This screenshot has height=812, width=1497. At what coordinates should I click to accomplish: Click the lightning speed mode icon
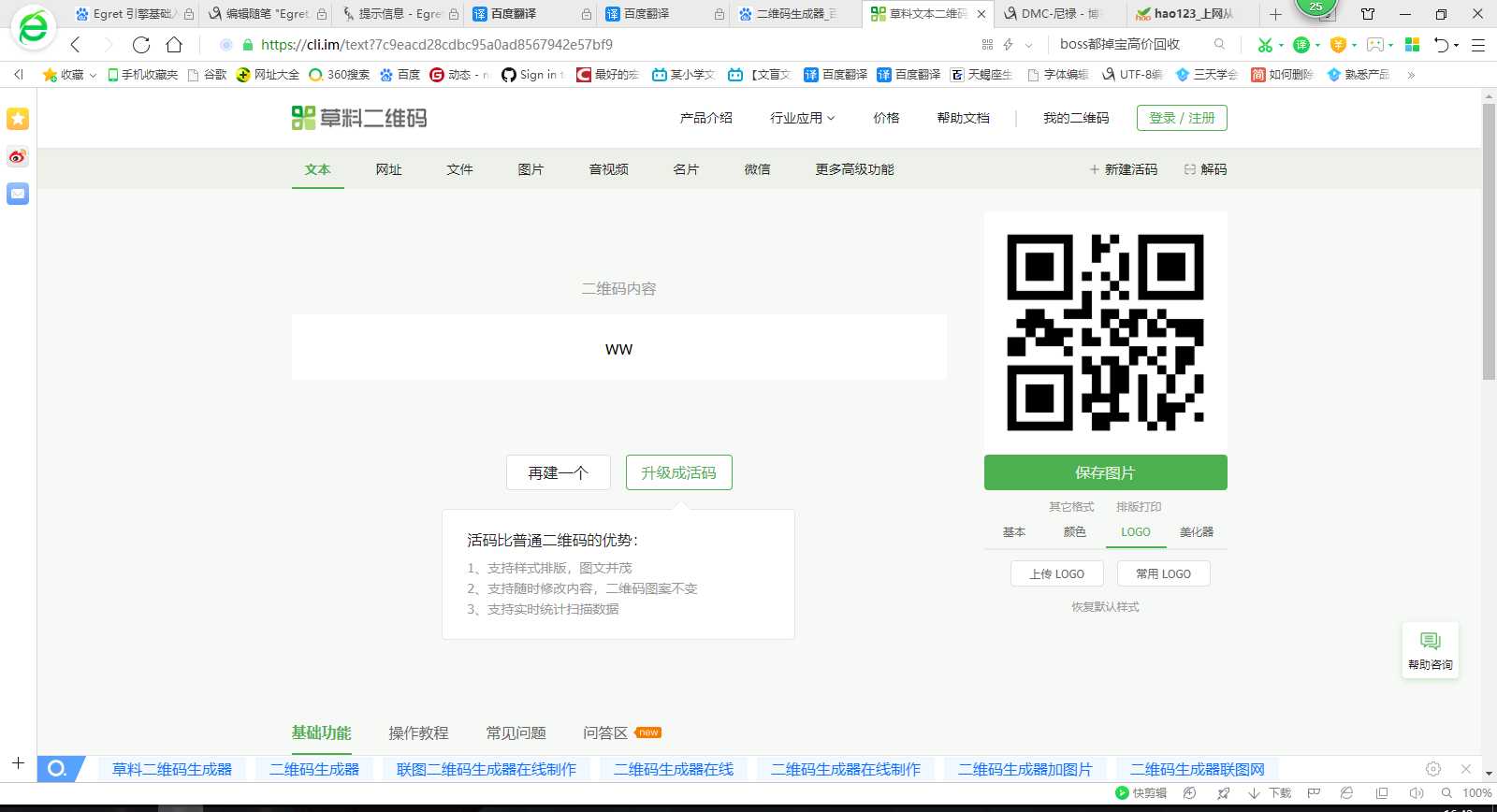[x=1008, y=44]
